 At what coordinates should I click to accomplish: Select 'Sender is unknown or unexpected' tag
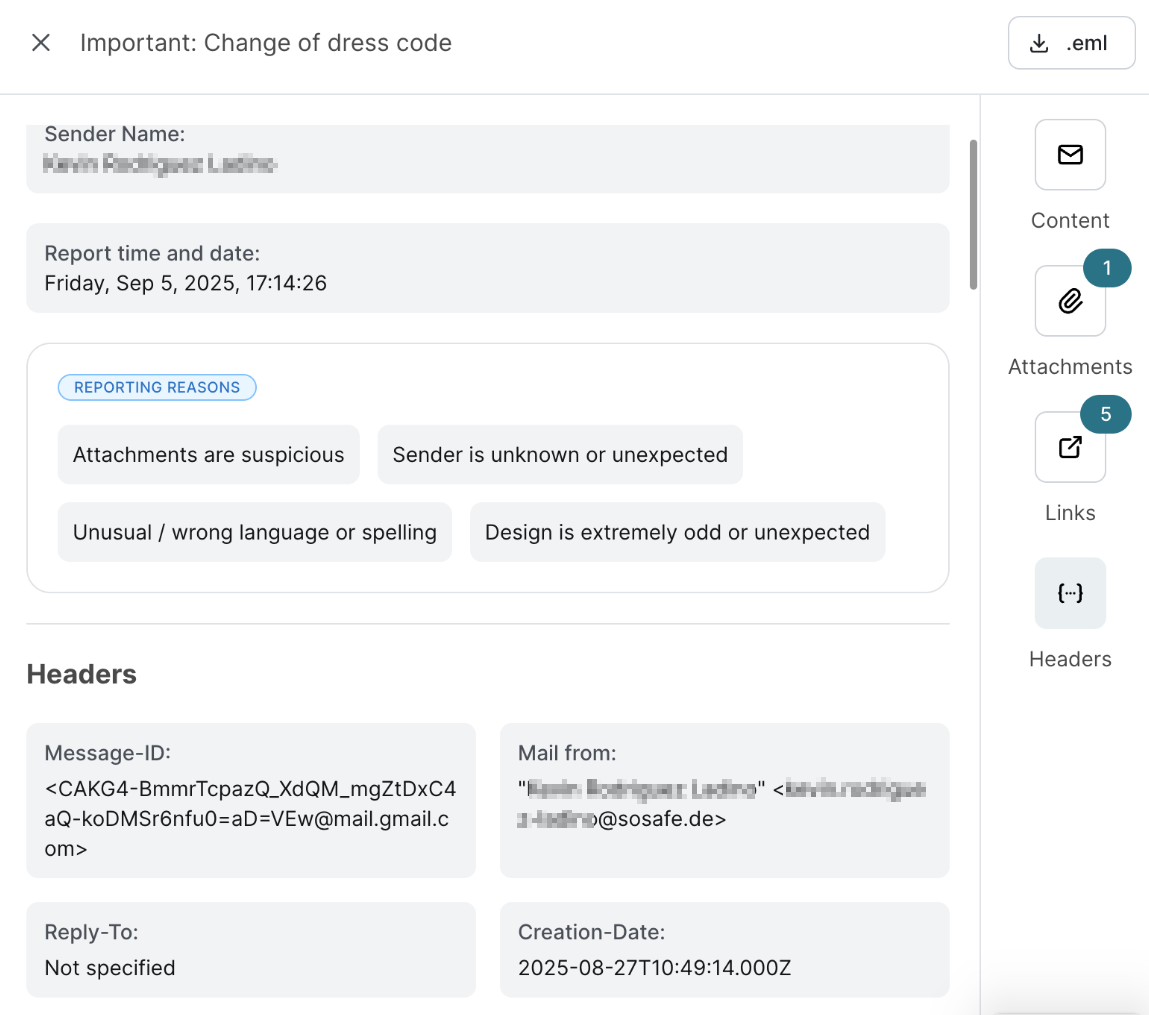click(x=560, y=455)
